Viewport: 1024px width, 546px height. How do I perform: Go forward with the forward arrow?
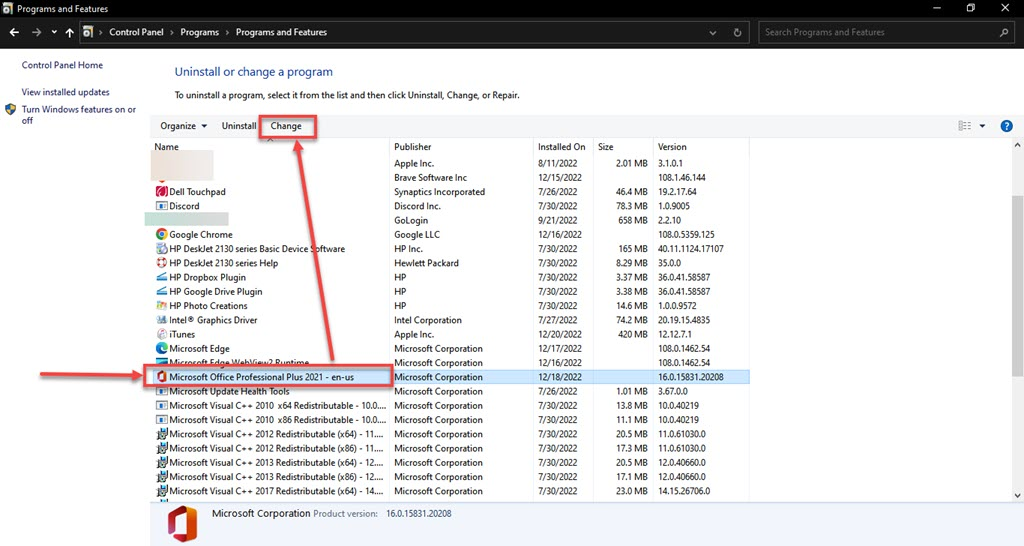click(37, 32)
